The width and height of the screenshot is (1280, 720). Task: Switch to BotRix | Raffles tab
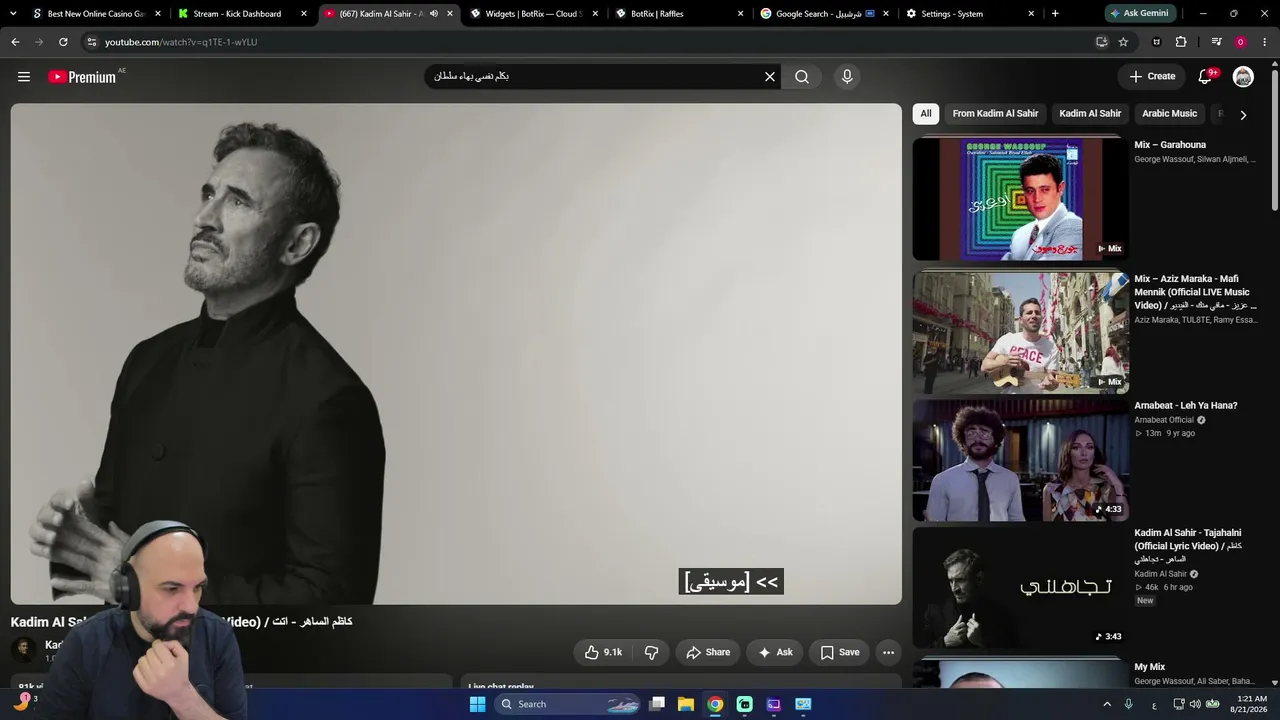tap(680, 14)
